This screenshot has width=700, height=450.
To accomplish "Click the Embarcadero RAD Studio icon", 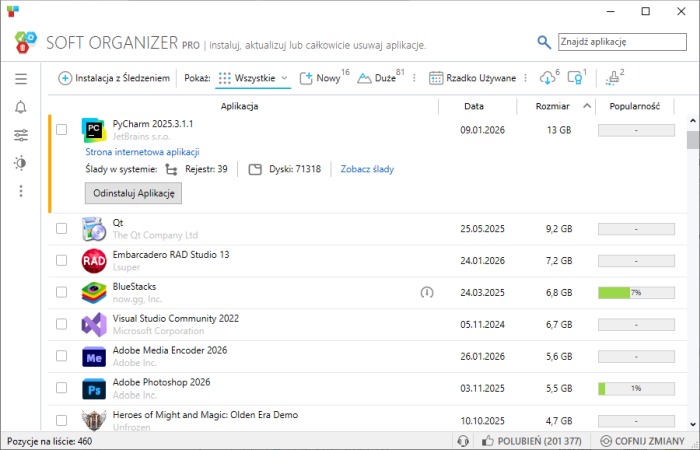I will click(x=94, y=261).
